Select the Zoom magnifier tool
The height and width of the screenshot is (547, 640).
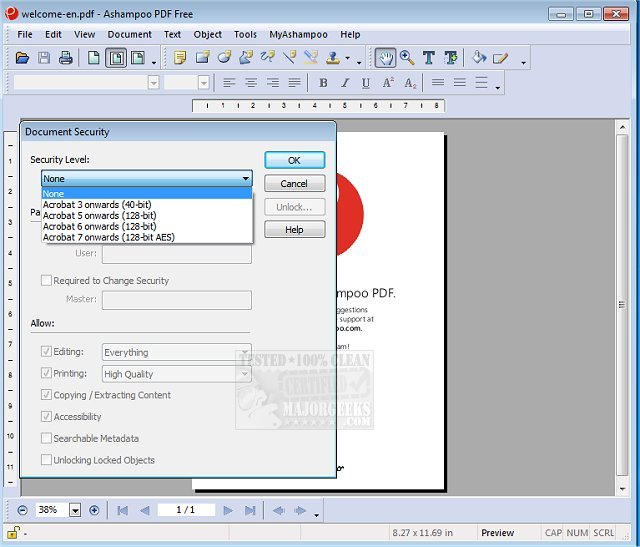[407, 58]
